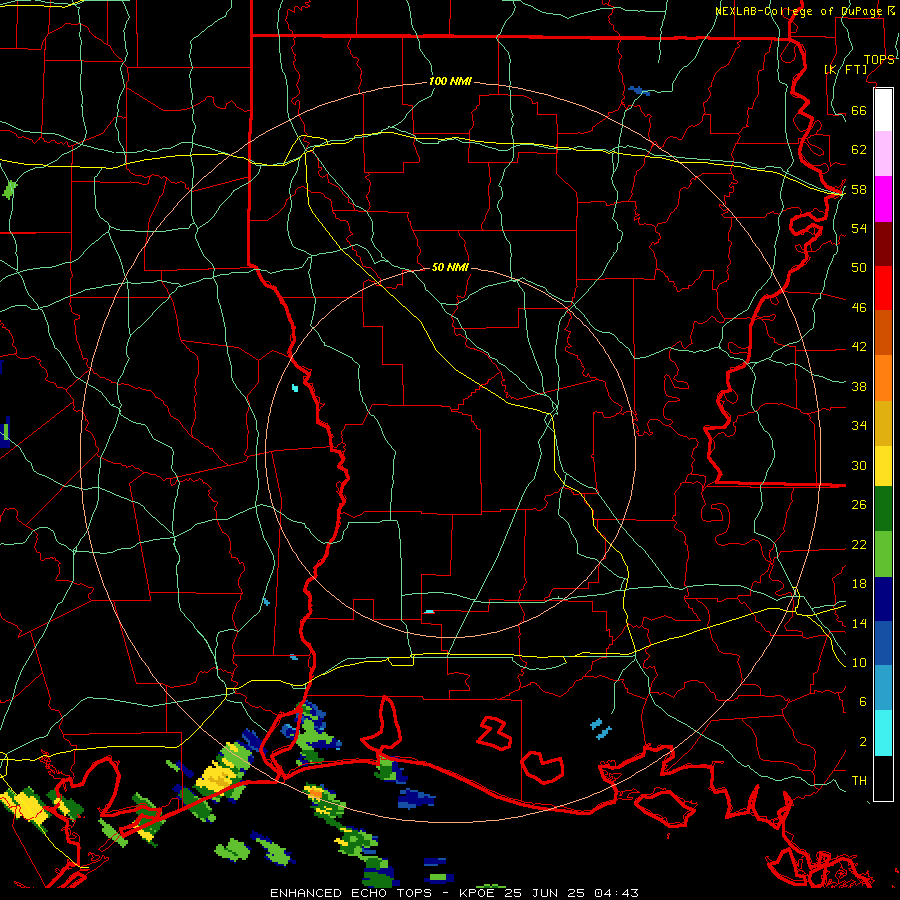Viewport: 900px width, 900px height.
Task: Click the navy blue legend swatch near 18
Action: [x=883, y=599]
